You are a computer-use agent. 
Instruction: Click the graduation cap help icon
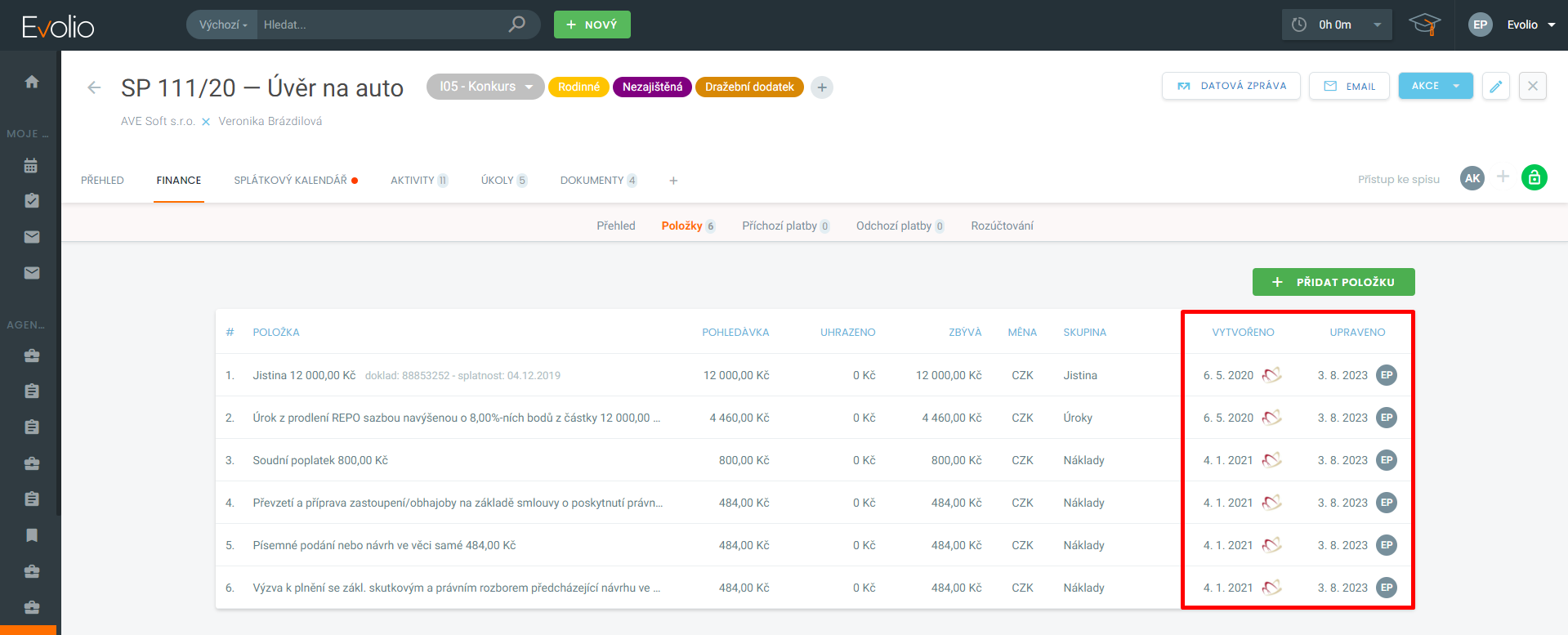click(1424, 25)
